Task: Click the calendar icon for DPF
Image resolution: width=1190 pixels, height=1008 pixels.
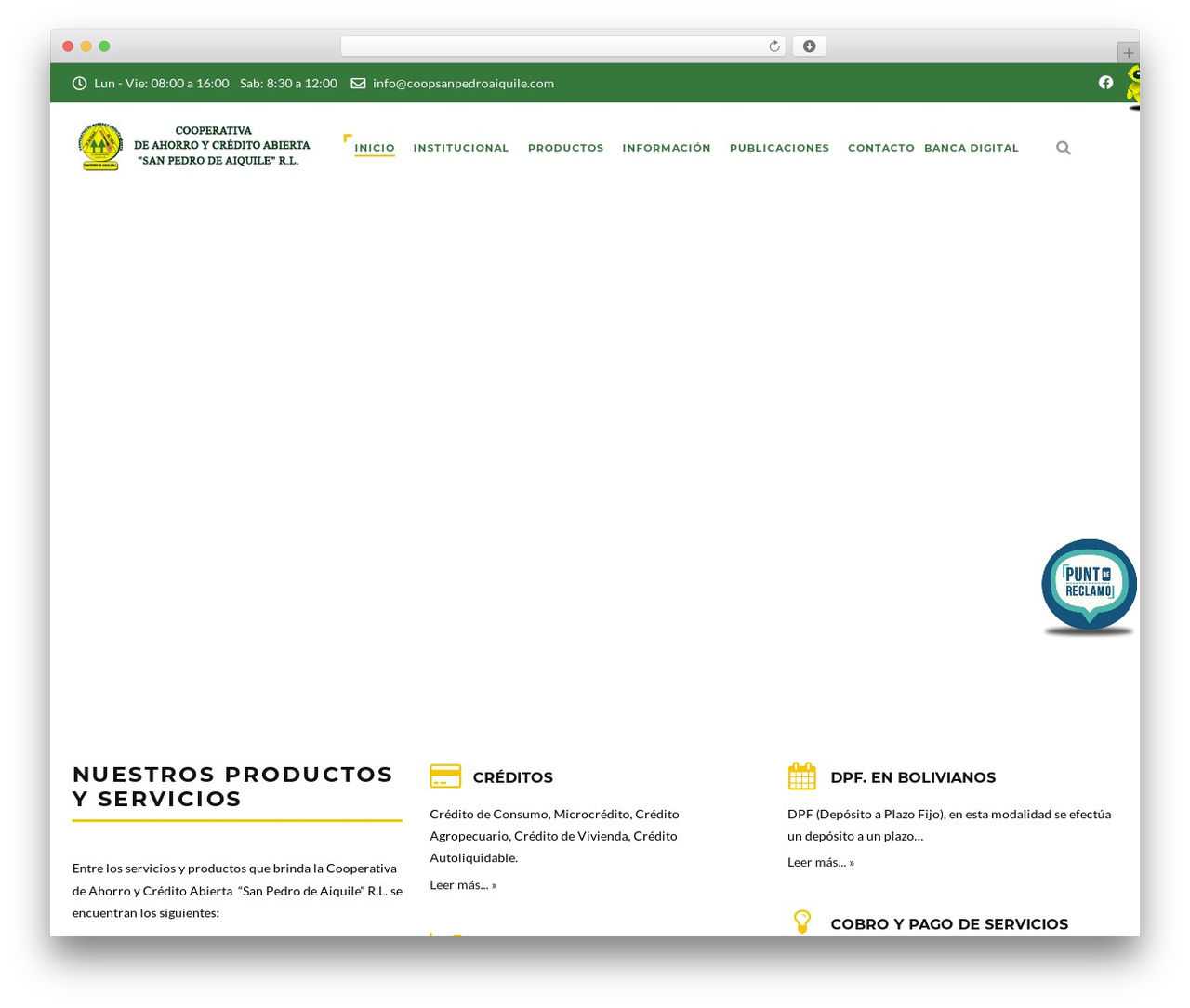Action: [801, 776]
